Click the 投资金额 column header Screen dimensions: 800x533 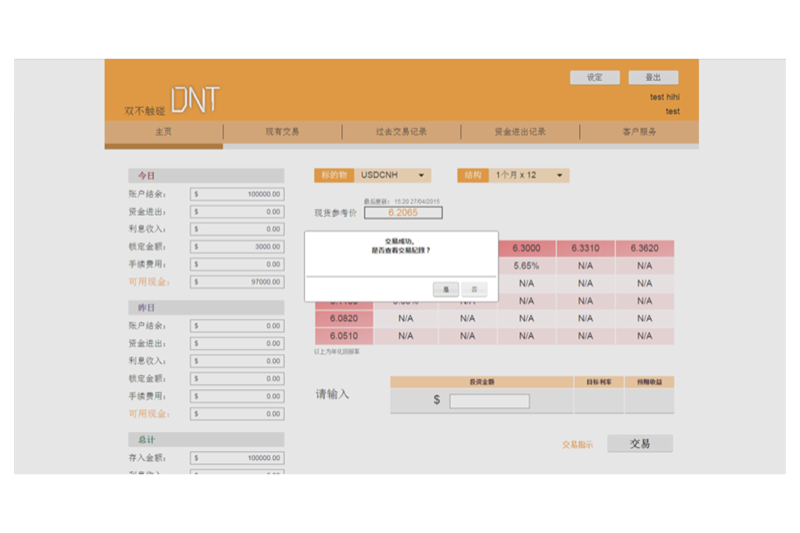(482, 382)
